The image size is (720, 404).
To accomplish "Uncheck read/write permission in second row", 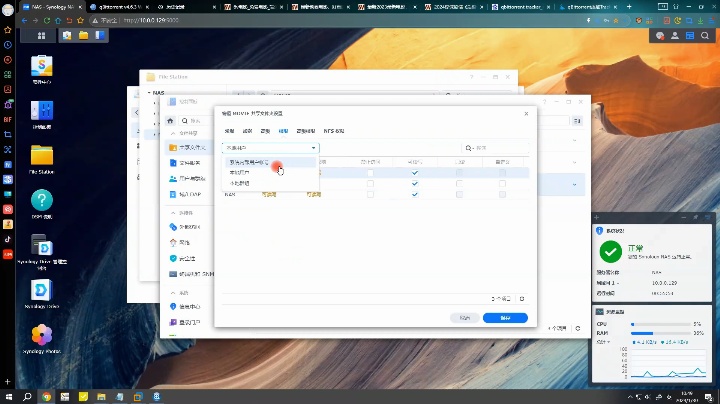I will click(x=415, y=184).
